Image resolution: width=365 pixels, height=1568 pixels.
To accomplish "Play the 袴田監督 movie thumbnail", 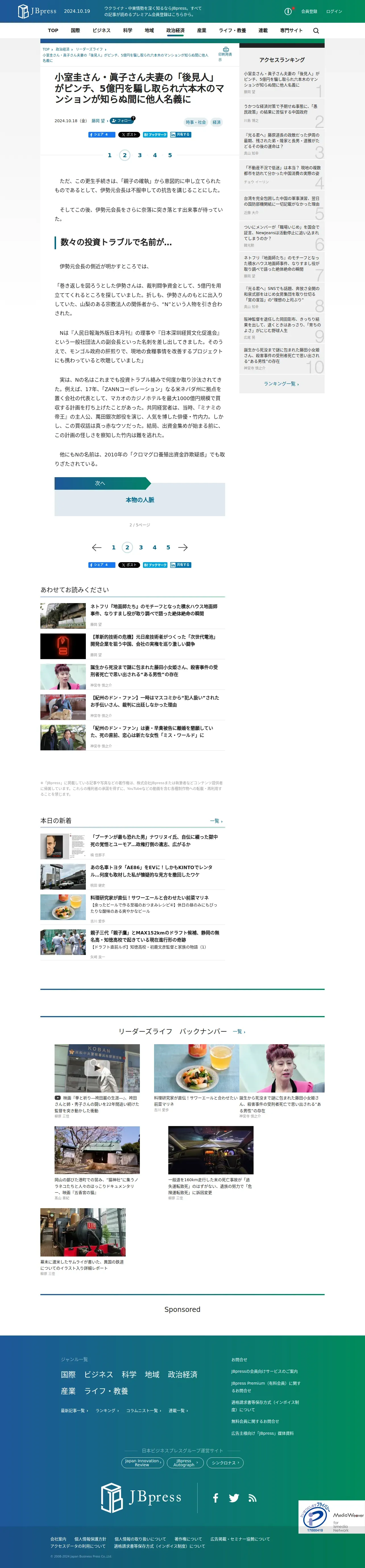I will (97, 1068).
